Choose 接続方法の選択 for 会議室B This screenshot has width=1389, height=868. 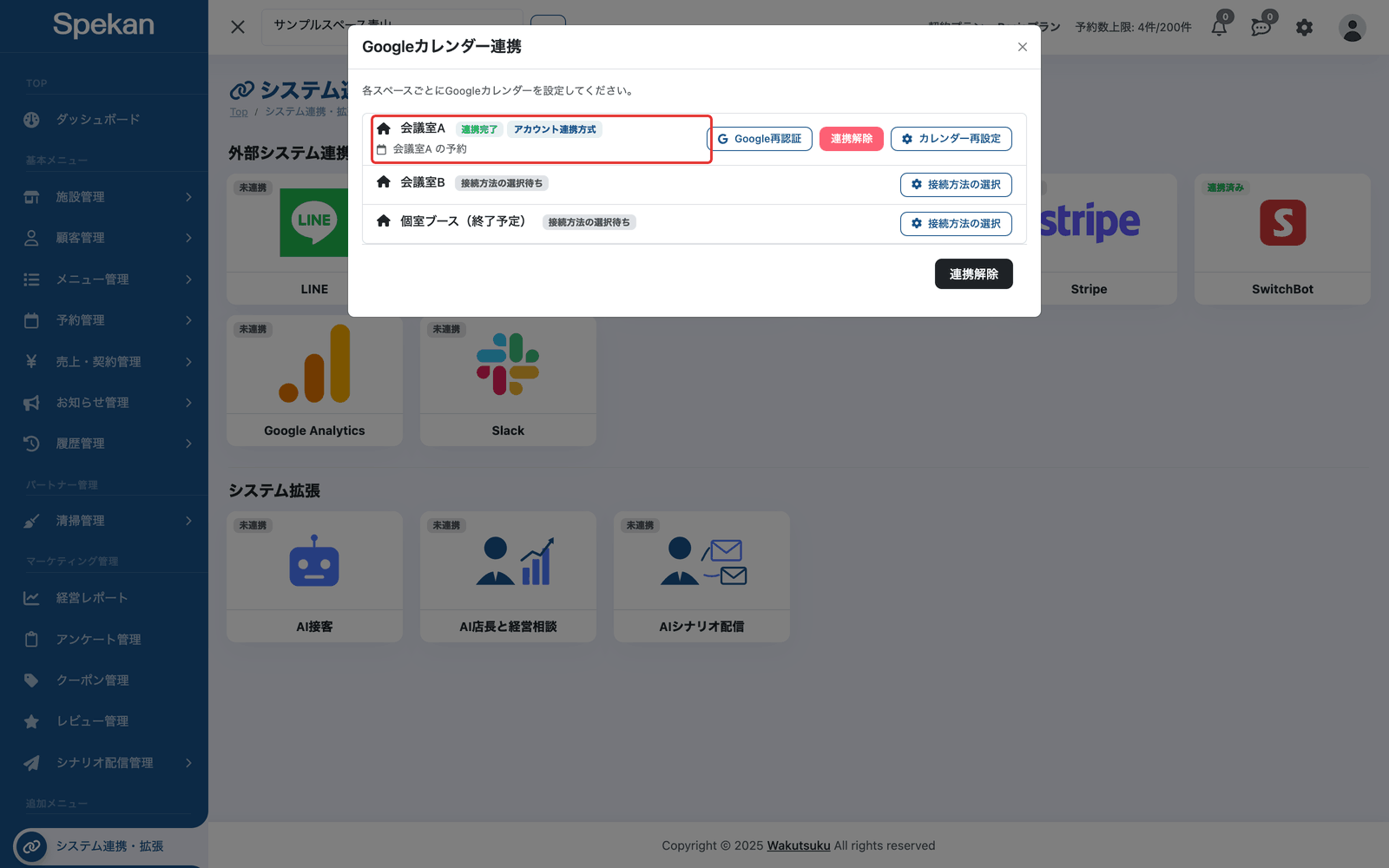coord(956,185)
